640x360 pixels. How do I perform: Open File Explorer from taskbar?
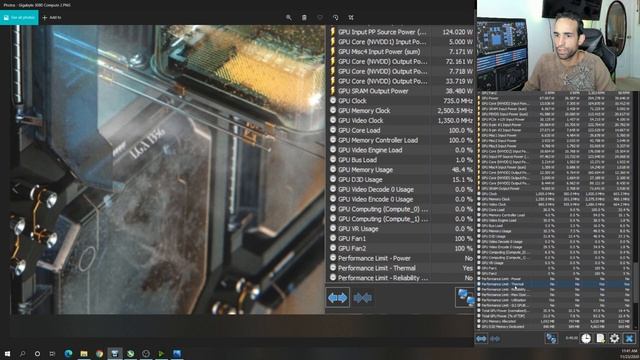[84, 353]
